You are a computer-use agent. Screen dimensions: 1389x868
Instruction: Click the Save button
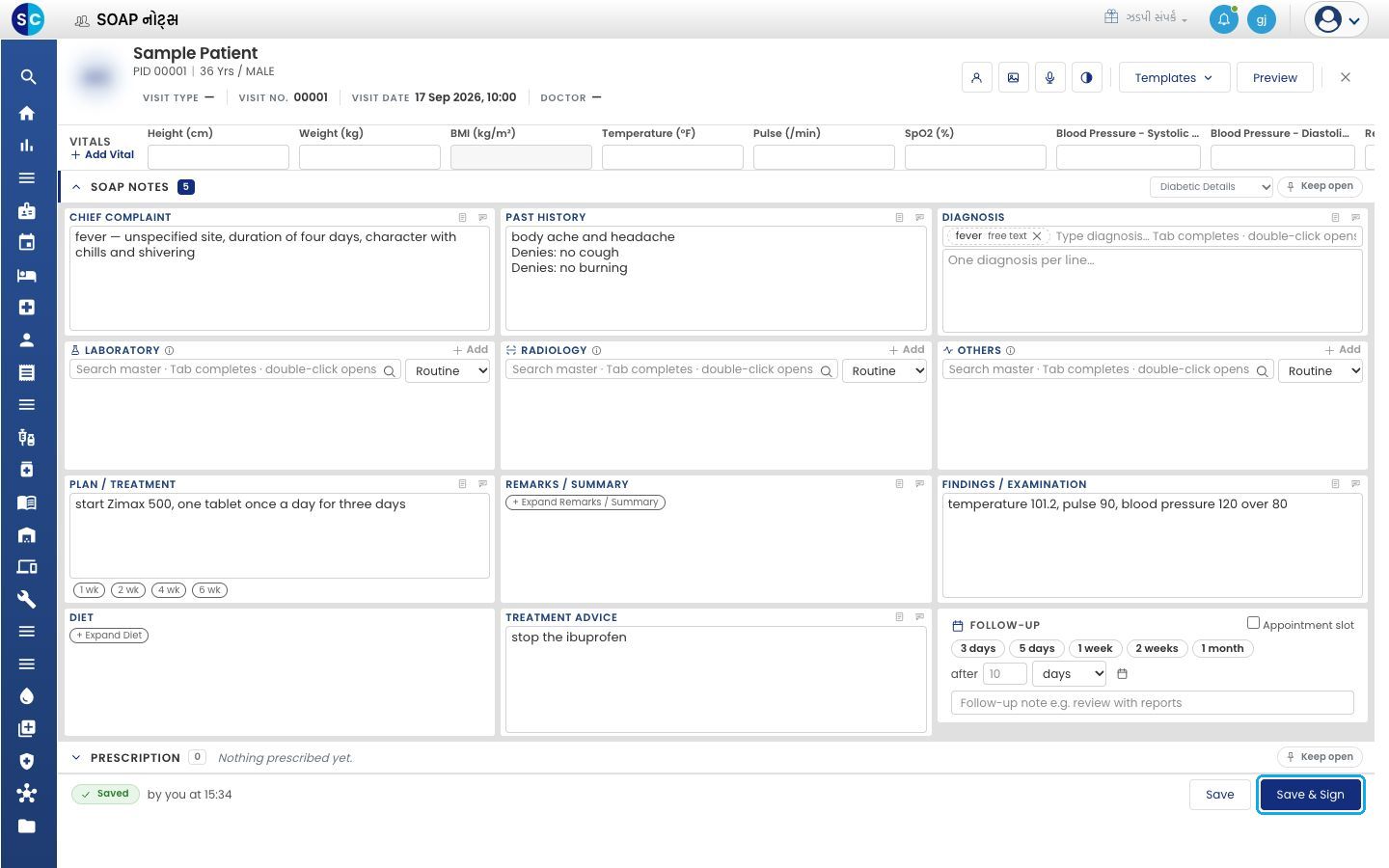pos(1219,795)
